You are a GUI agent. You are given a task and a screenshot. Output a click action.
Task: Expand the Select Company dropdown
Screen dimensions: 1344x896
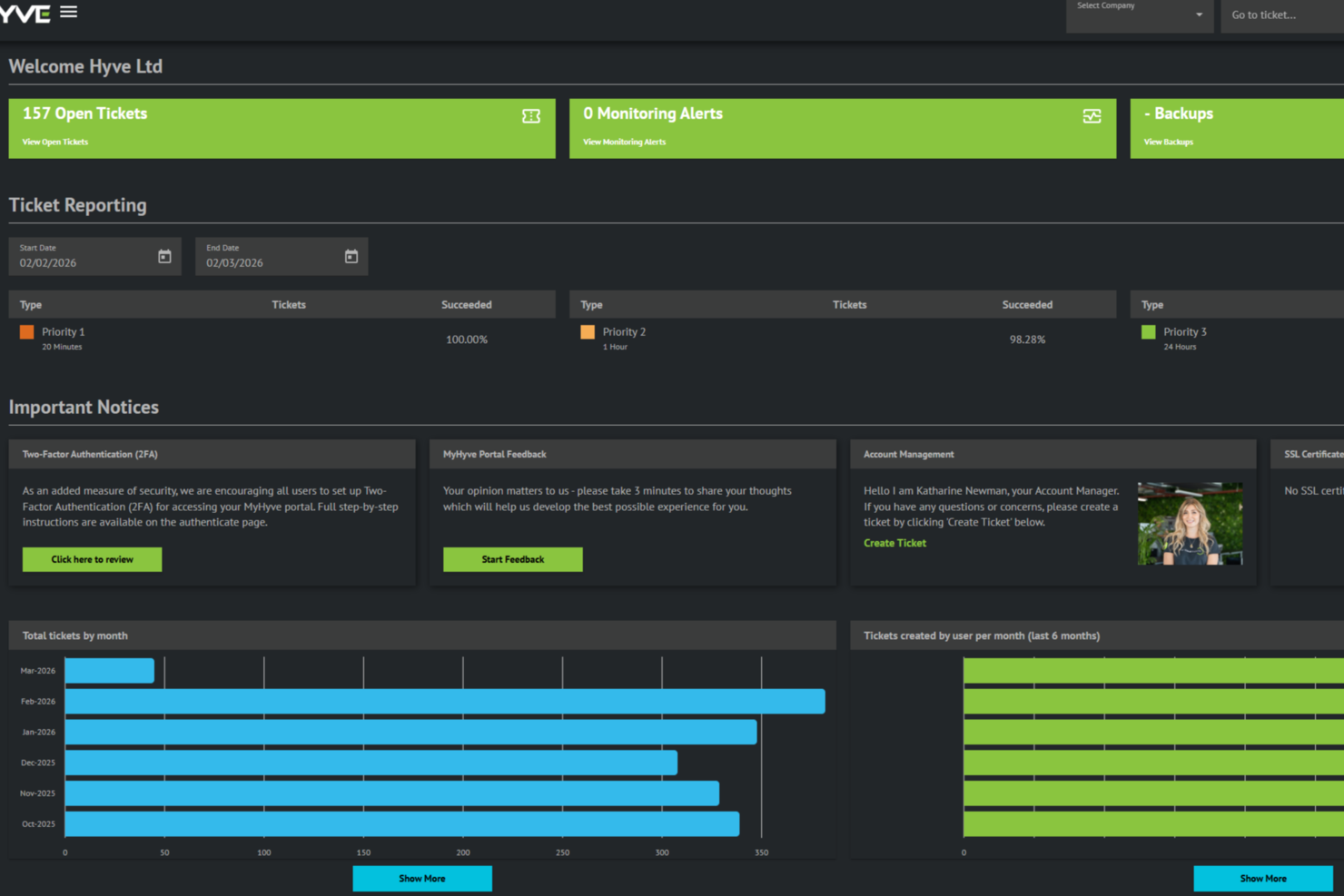point(1199,15)
